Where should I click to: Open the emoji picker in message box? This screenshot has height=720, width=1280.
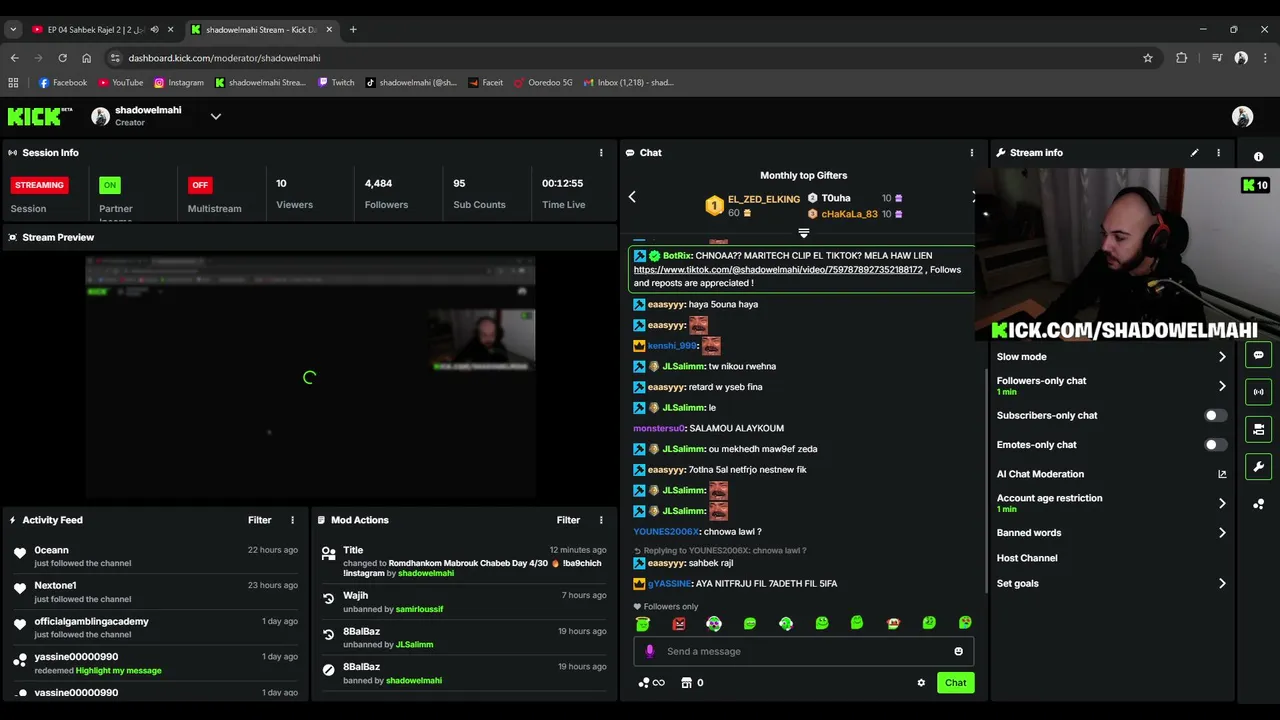click(x=958, y=651)
